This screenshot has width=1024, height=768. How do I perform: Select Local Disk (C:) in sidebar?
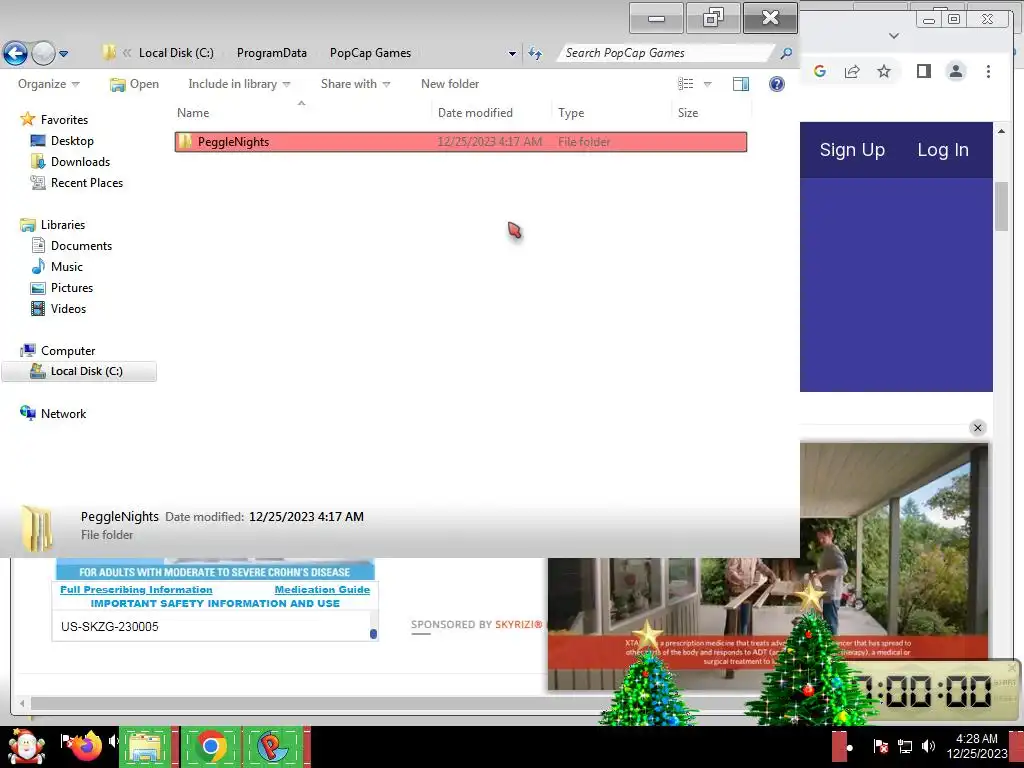pyautogui.click(x=79, y=371)
